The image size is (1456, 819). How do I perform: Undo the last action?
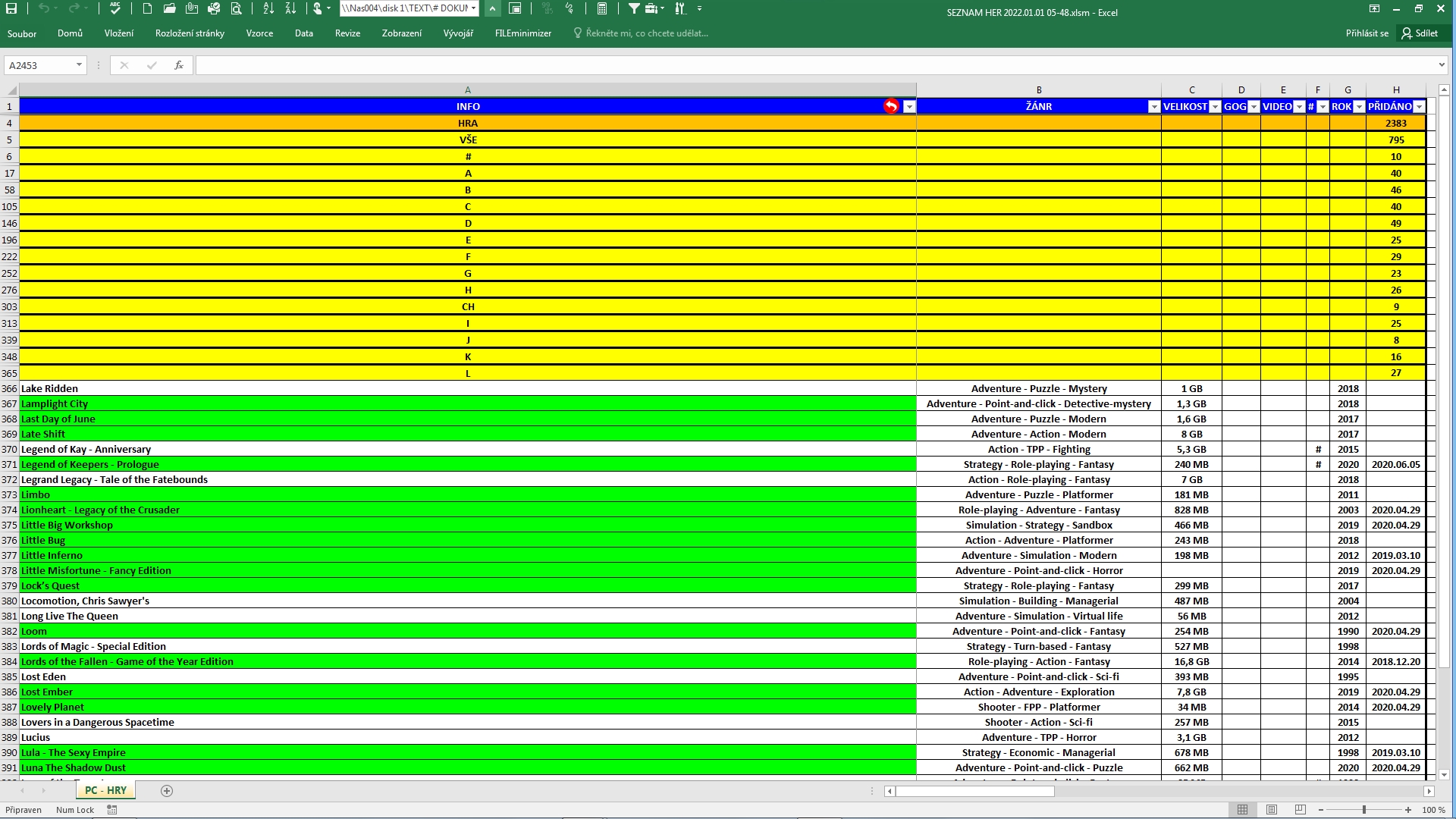pyautogui.click(x=43, y=9)
